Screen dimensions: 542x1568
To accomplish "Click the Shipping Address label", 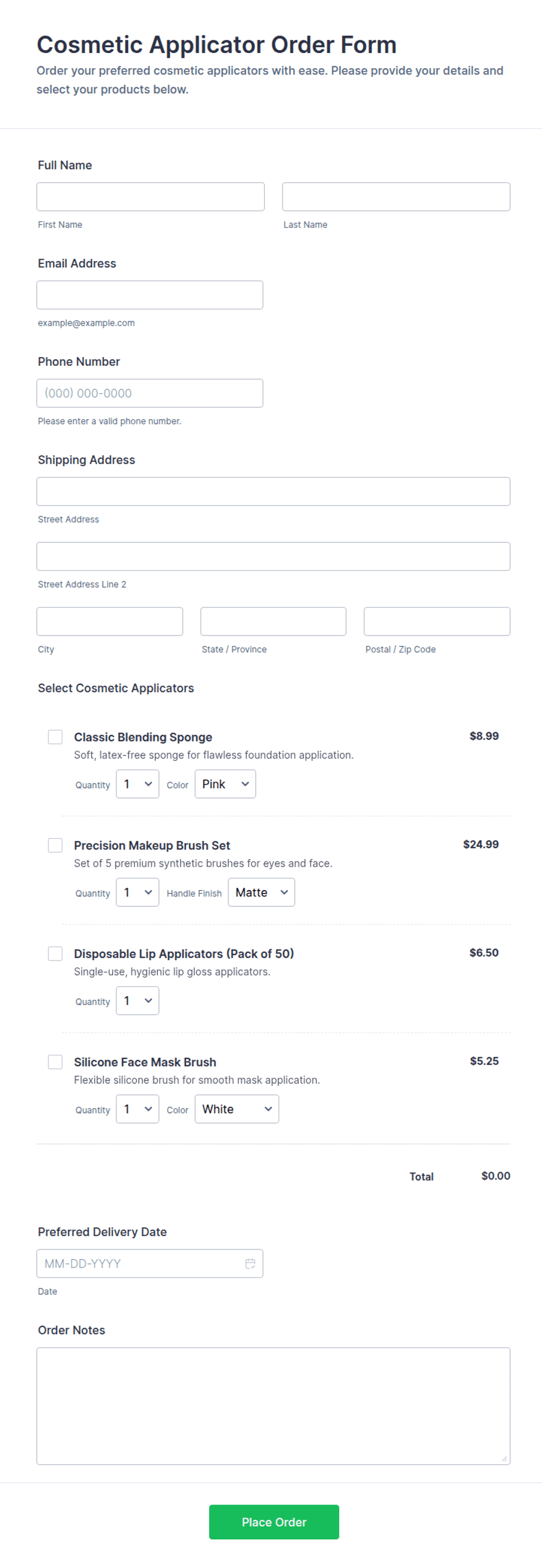I will (86, 460).
